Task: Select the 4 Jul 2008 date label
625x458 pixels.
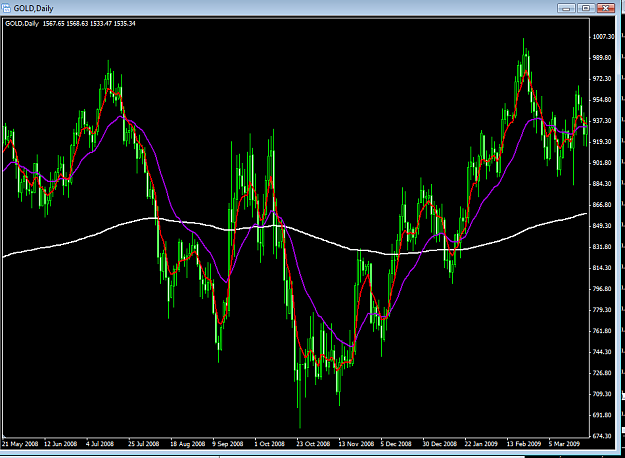Action: 100,444
